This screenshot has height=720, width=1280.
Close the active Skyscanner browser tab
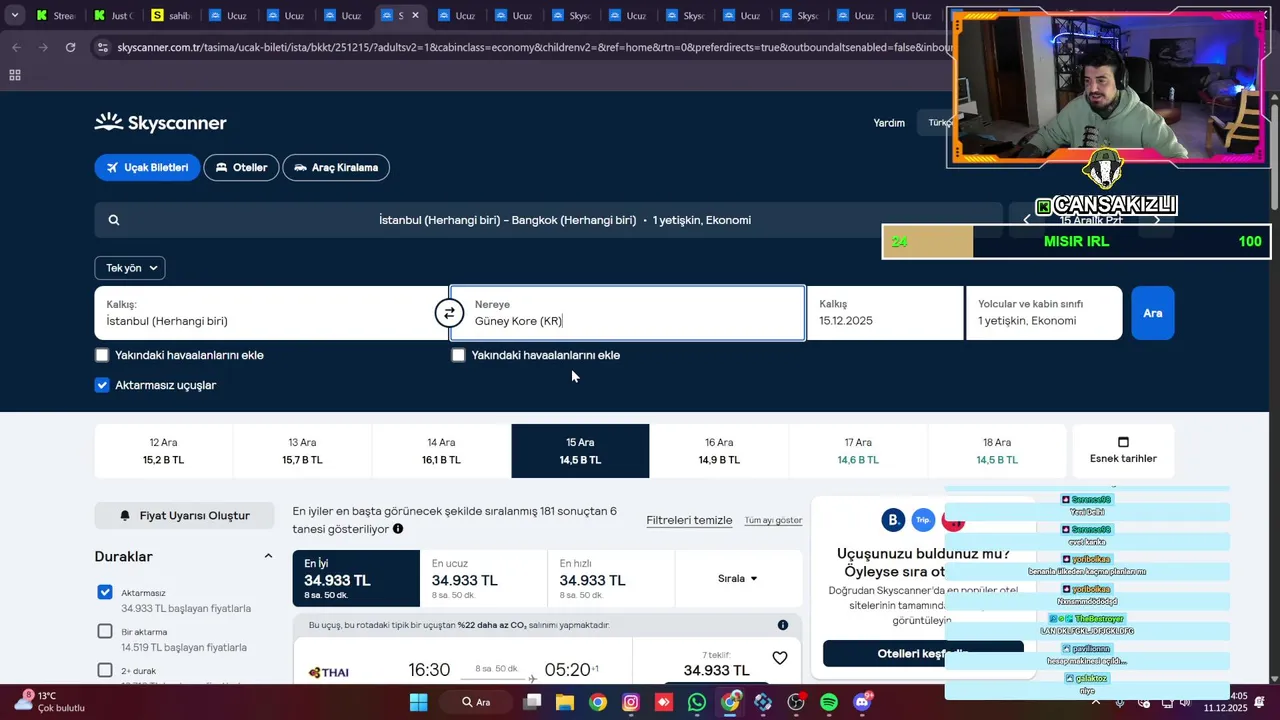(415, 15)
